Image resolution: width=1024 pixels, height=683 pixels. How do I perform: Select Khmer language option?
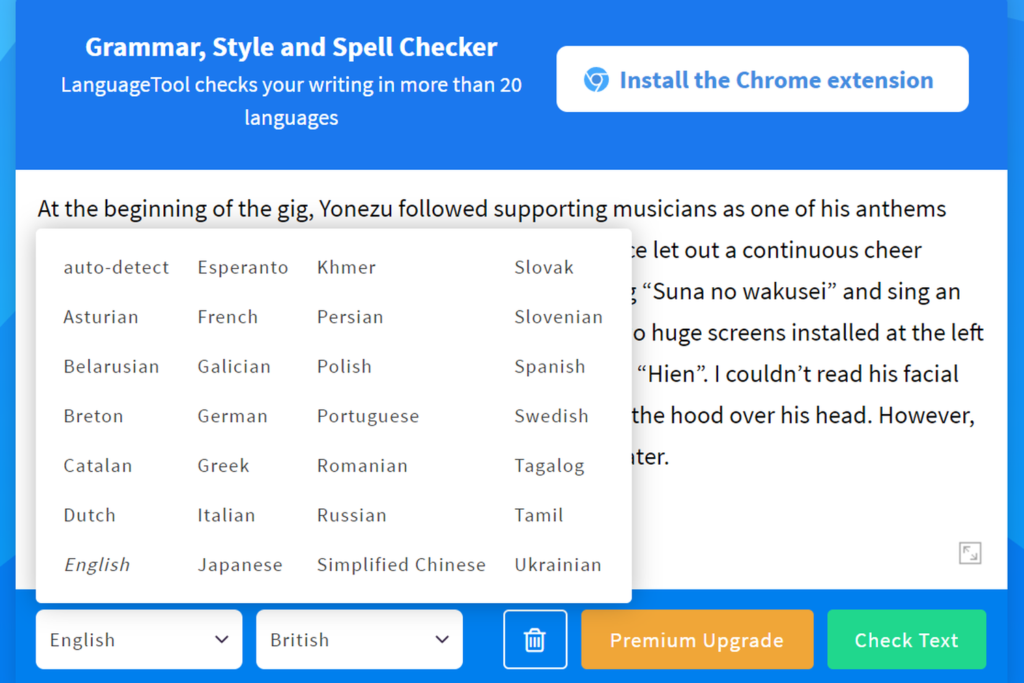coord(346,267)
